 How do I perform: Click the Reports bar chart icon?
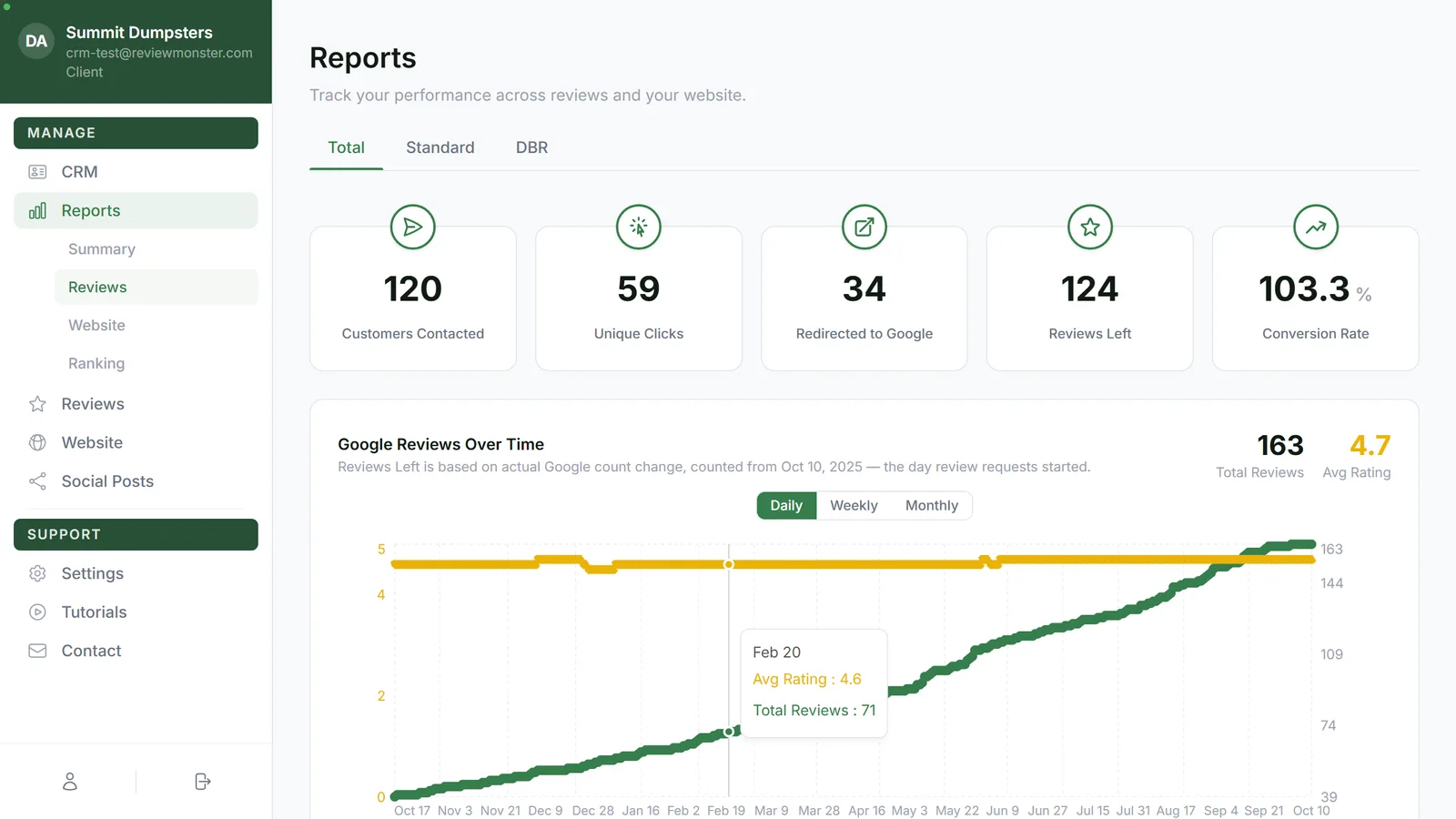click(37, 211)
